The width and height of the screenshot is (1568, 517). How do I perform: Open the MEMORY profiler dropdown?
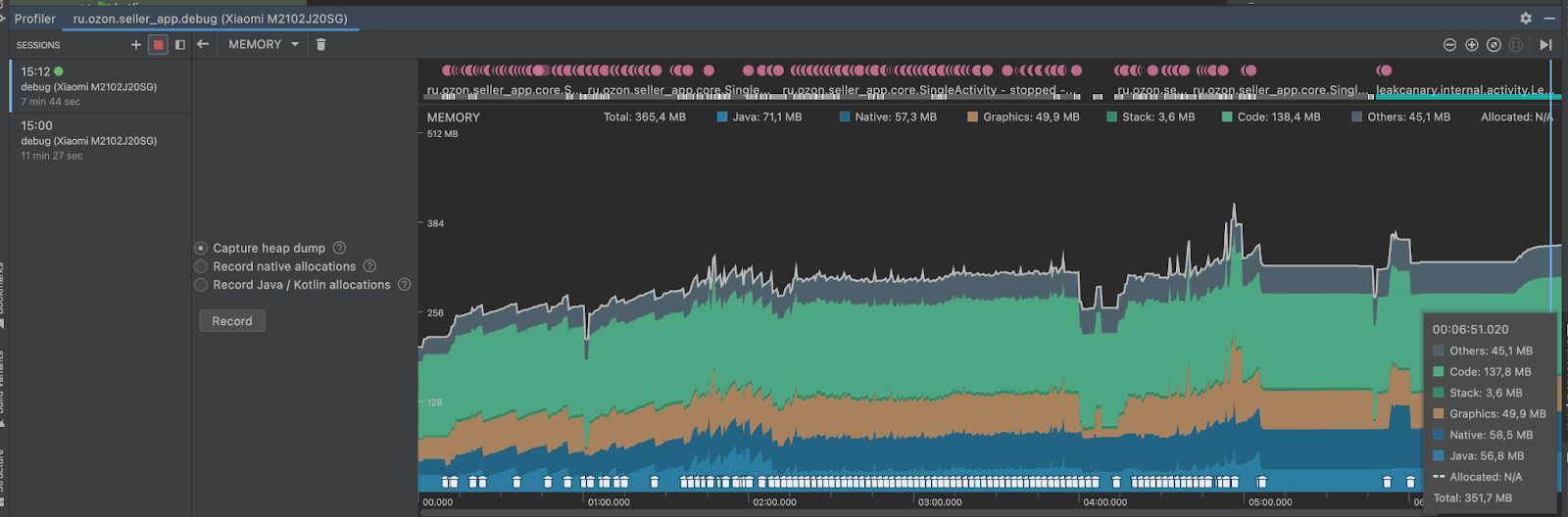click(x=264, y=44)
